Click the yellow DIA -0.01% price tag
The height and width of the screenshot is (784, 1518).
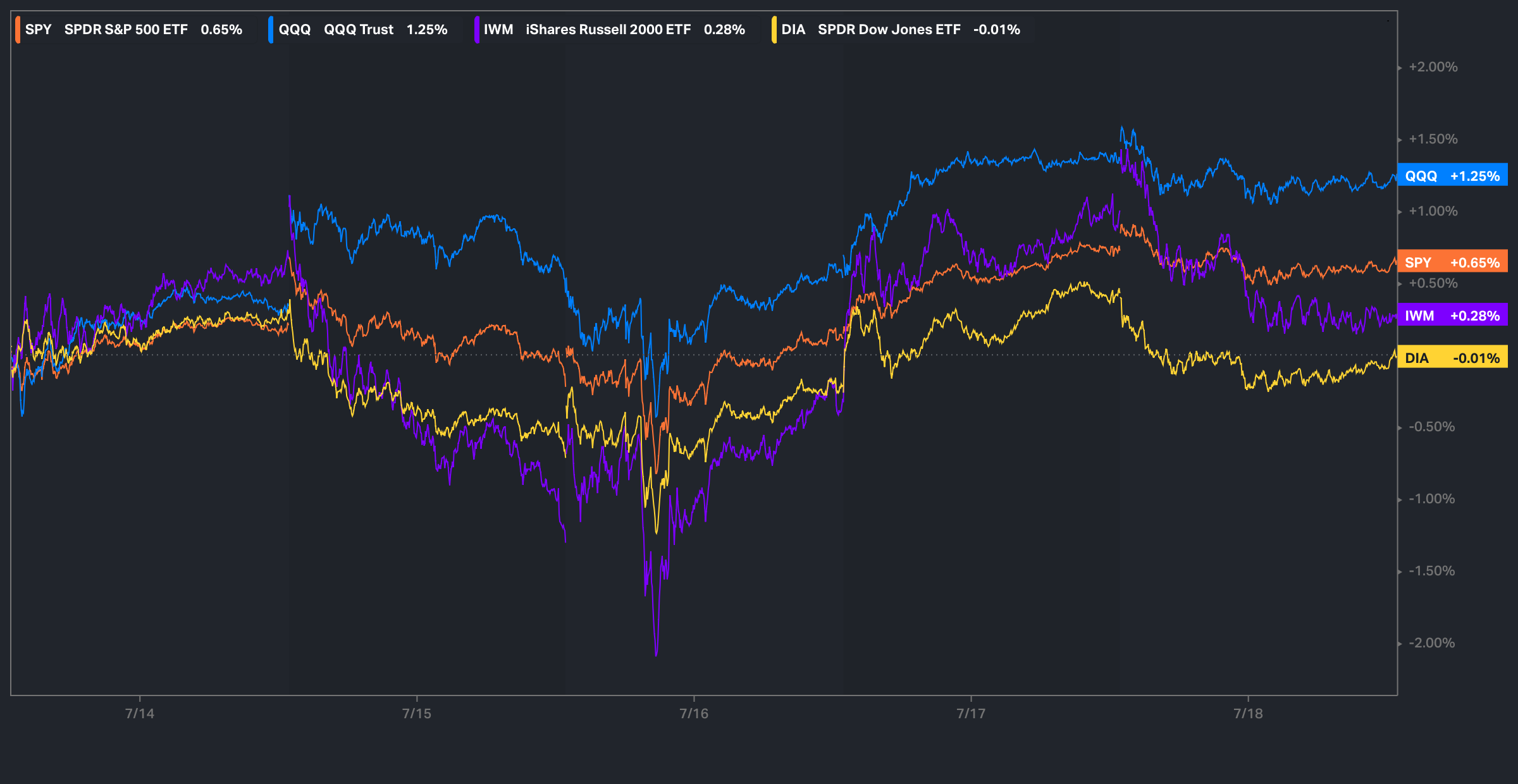point(1452,358)
